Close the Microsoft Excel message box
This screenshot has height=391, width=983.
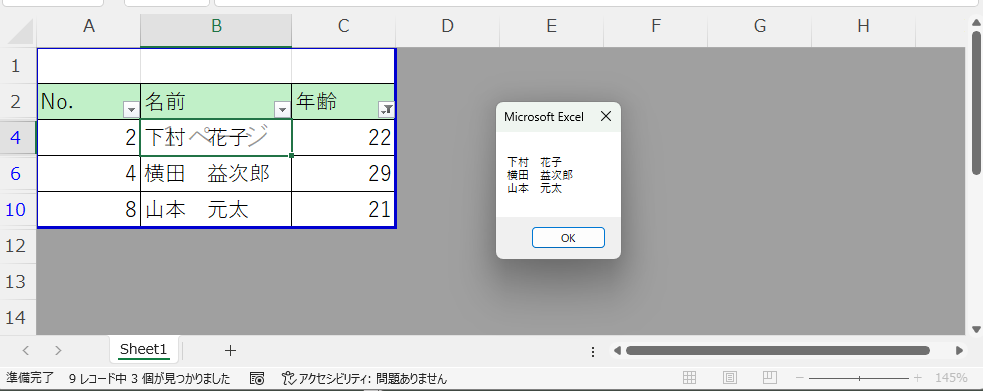pos(605,117)
